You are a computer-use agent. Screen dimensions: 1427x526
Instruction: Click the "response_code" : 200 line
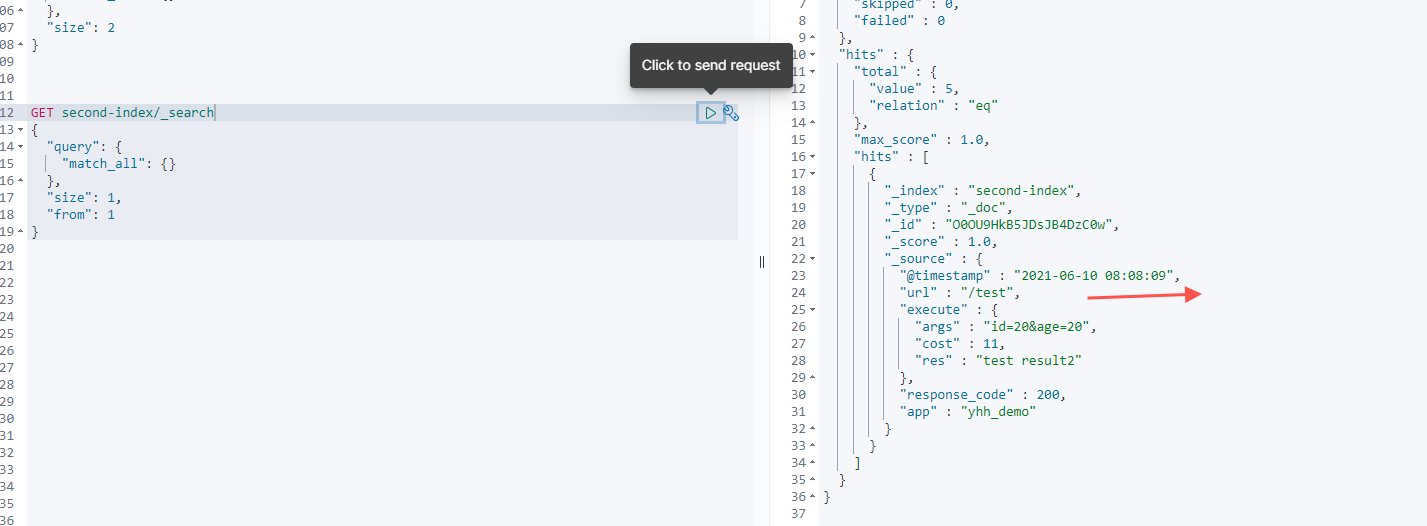point(982,394)
